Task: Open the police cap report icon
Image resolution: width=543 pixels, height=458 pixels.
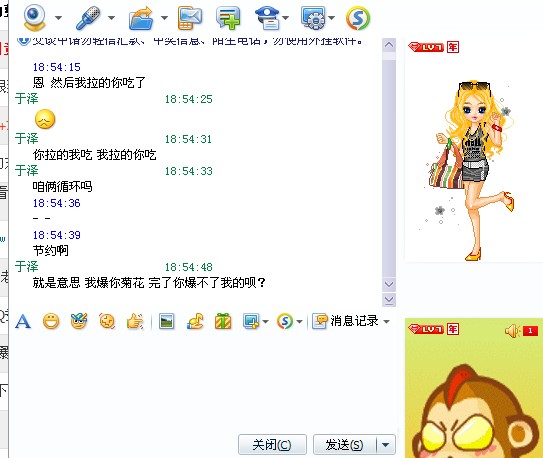Action: pyautogui.click(x=268, y=18)
